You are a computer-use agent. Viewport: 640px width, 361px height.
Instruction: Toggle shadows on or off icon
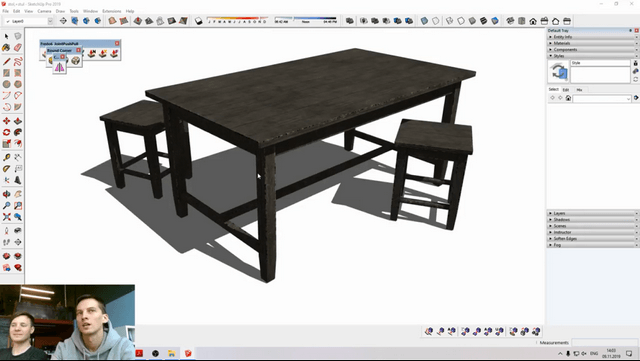pyautogui.click(x=198, y=21)
